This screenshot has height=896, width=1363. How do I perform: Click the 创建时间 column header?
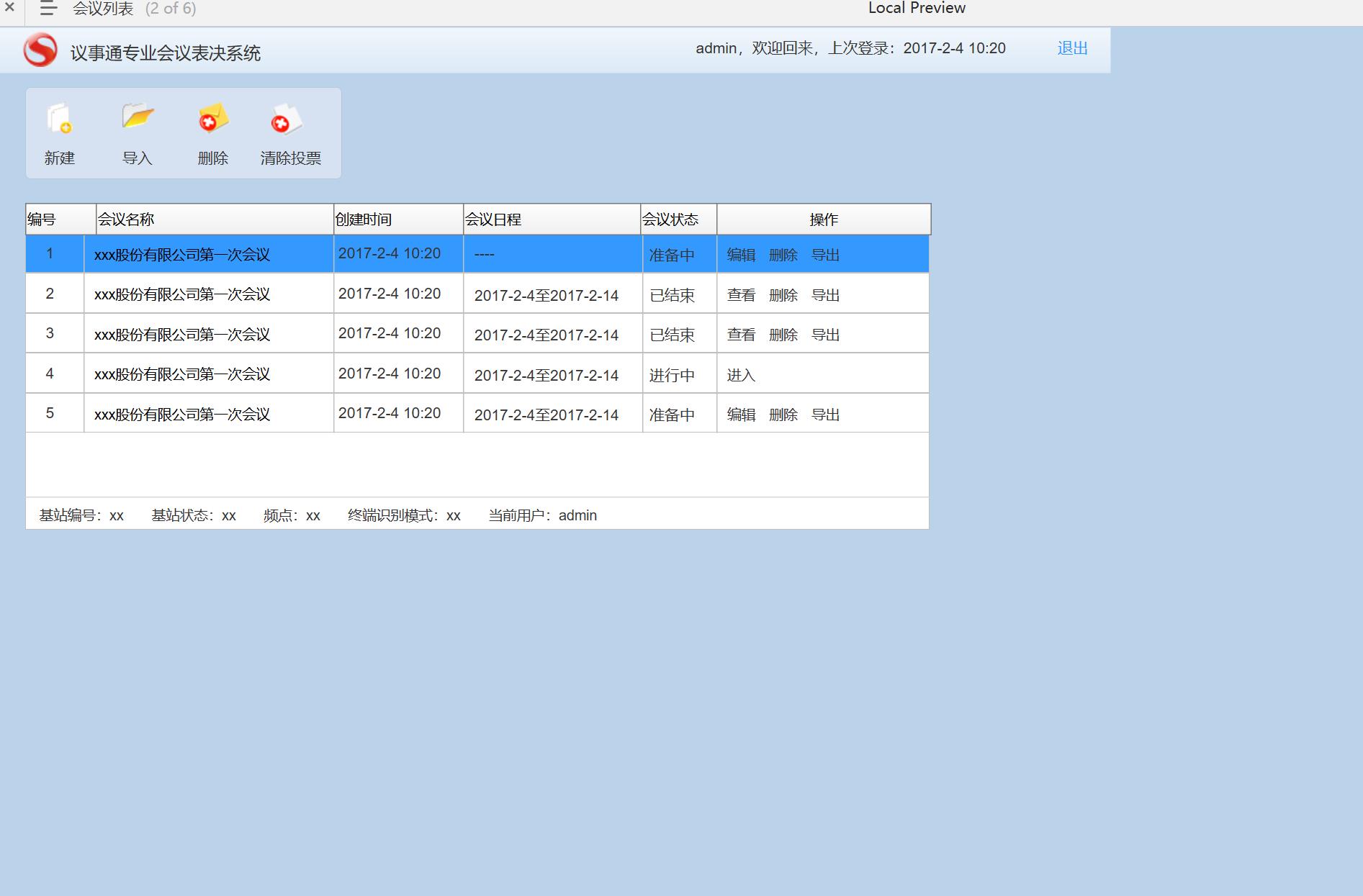(x=398, y=220)
